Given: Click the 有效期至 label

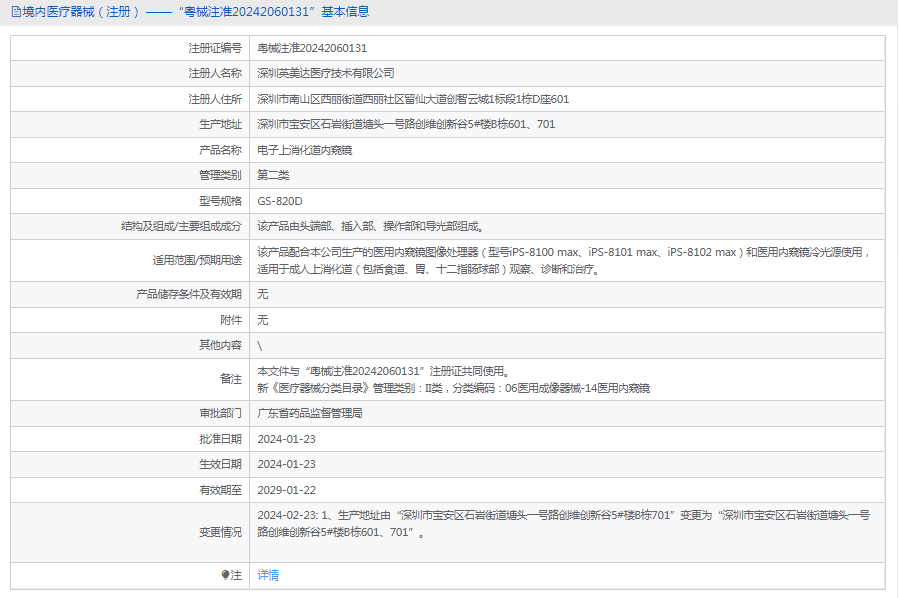Looking at the screenshot, I should click(x=220, y=490).
